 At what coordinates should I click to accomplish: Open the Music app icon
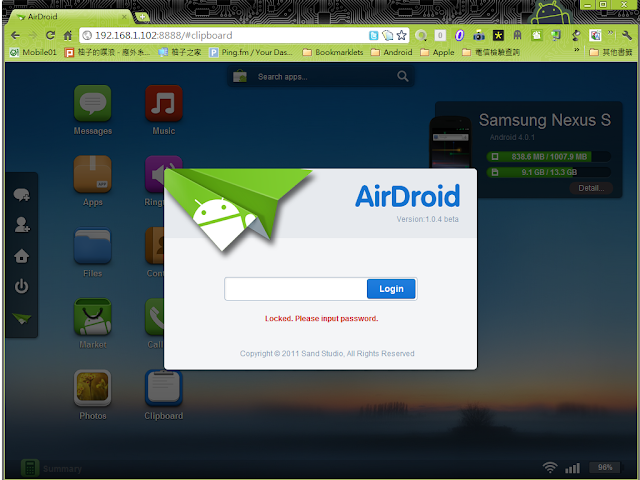click(x=164, y=103)
